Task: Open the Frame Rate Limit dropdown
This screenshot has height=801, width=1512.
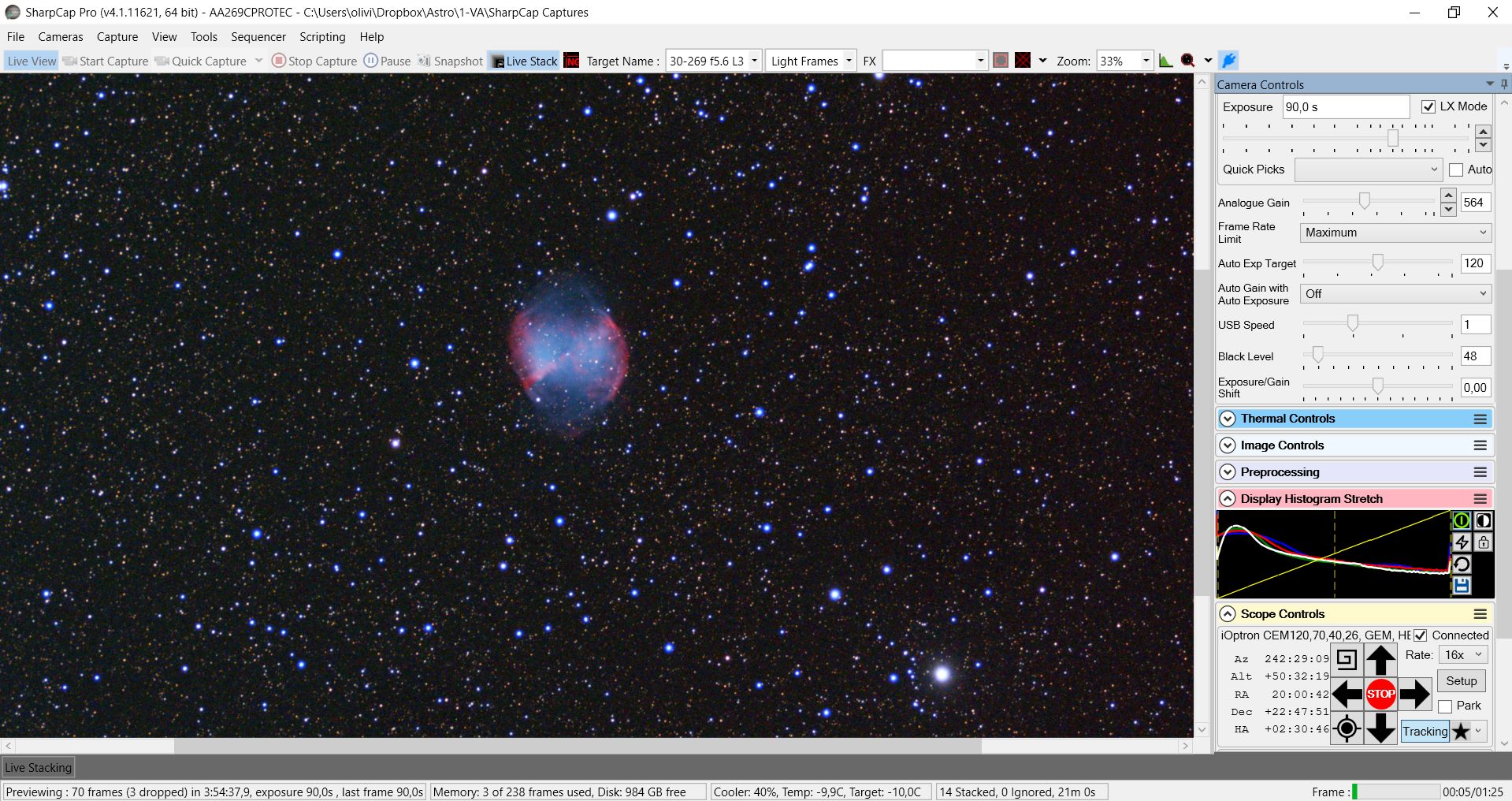Action: click(1395, 233)
